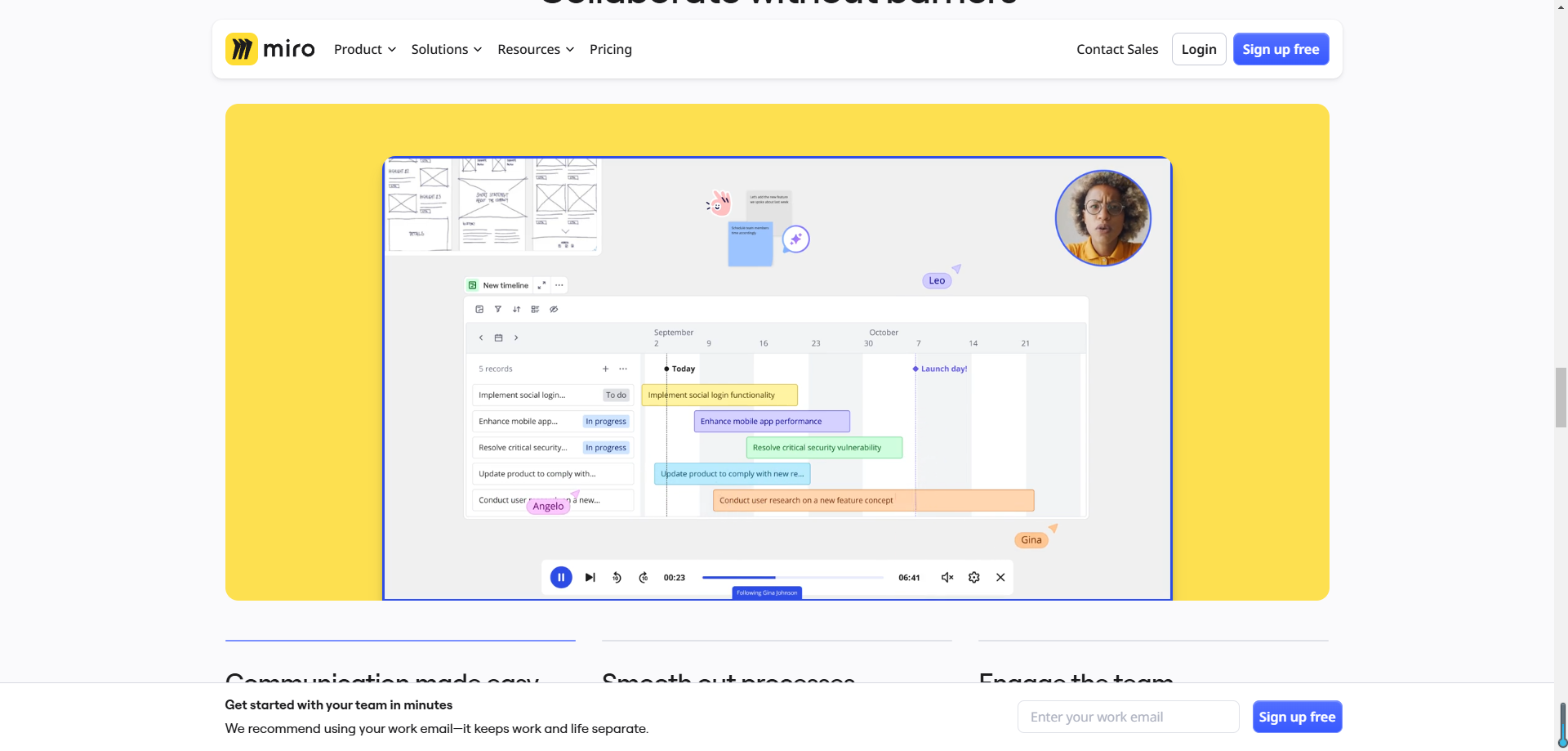1568x751 pixels.
Task: Expand the Solutions menu
Action: 447,49
